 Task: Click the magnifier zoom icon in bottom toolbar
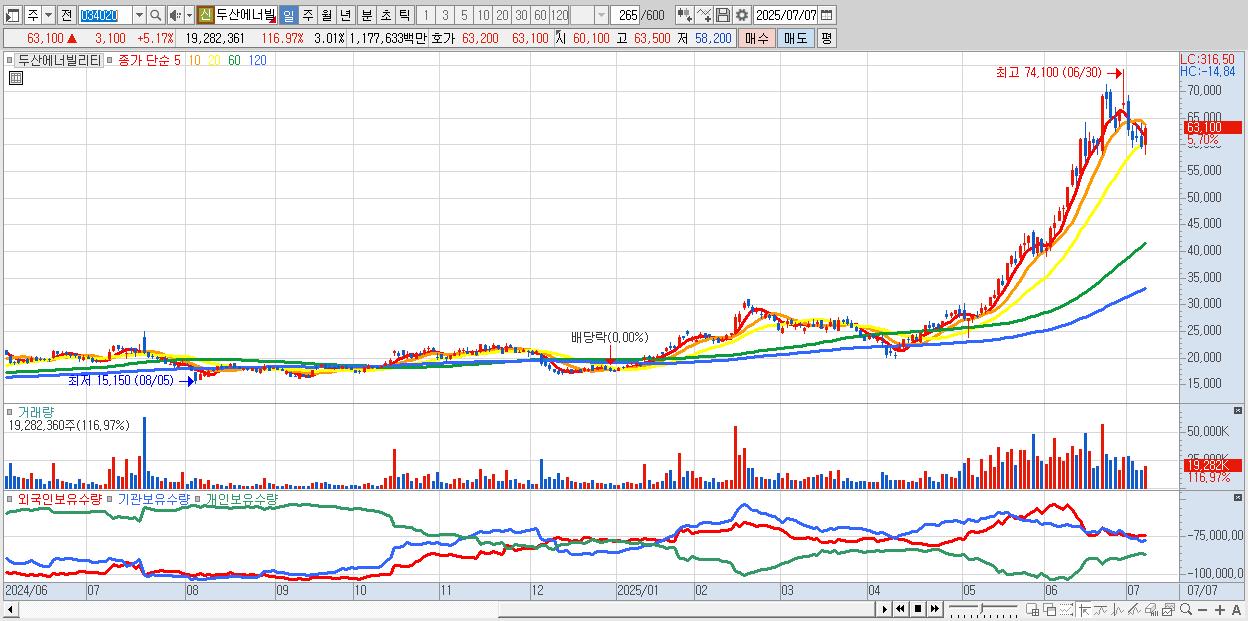coord(1186,609)
